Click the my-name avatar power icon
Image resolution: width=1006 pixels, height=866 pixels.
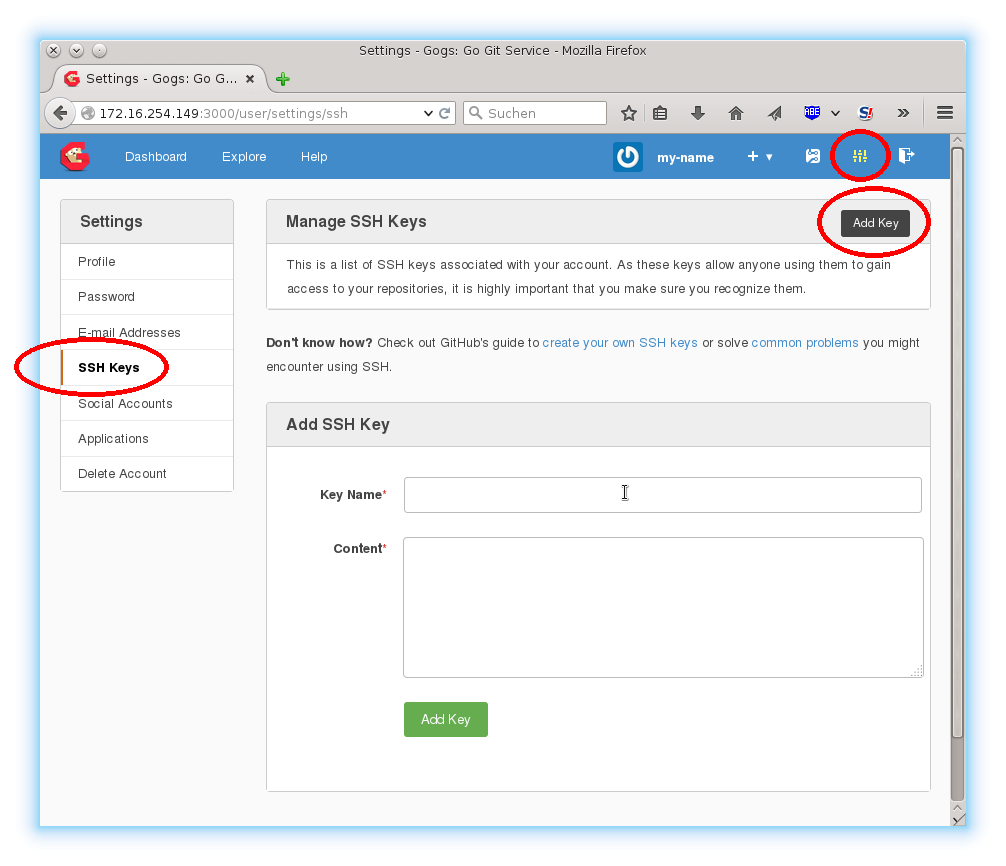click(x=627, y=156)
